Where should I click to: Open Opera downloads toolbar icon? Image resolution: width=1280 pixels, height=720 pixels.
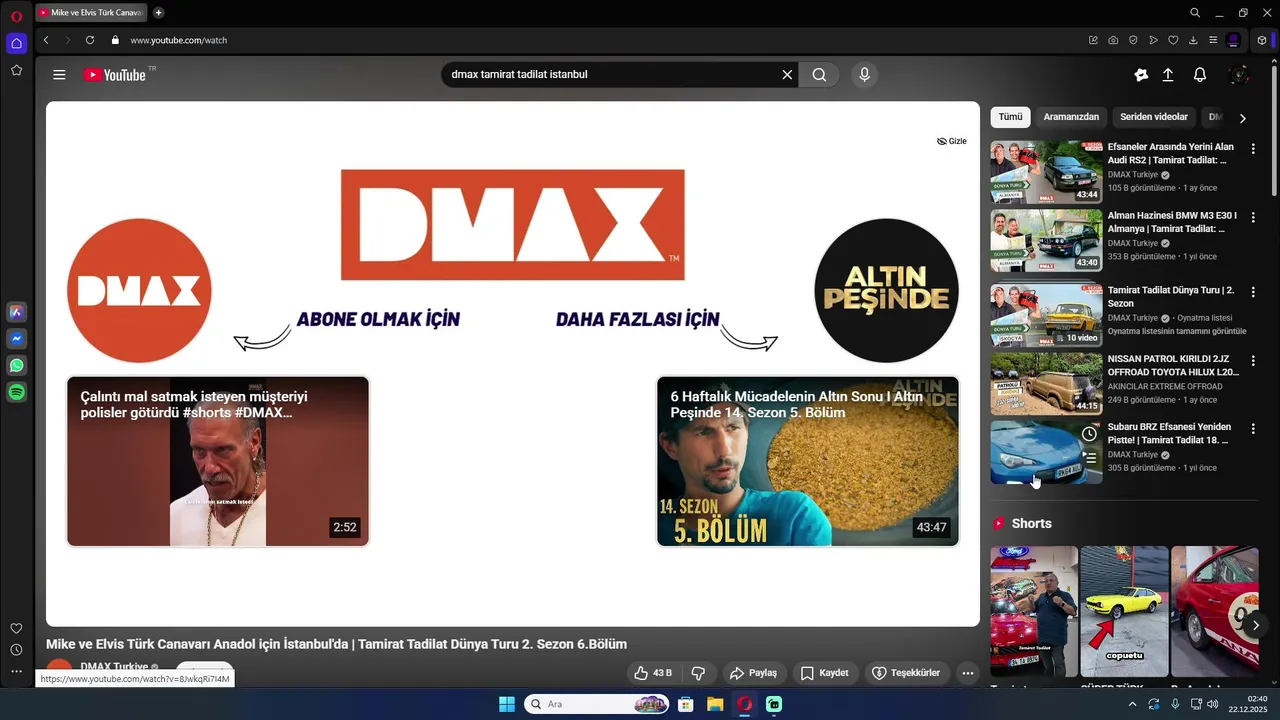pyautogui.click(x=1193, y=40)
